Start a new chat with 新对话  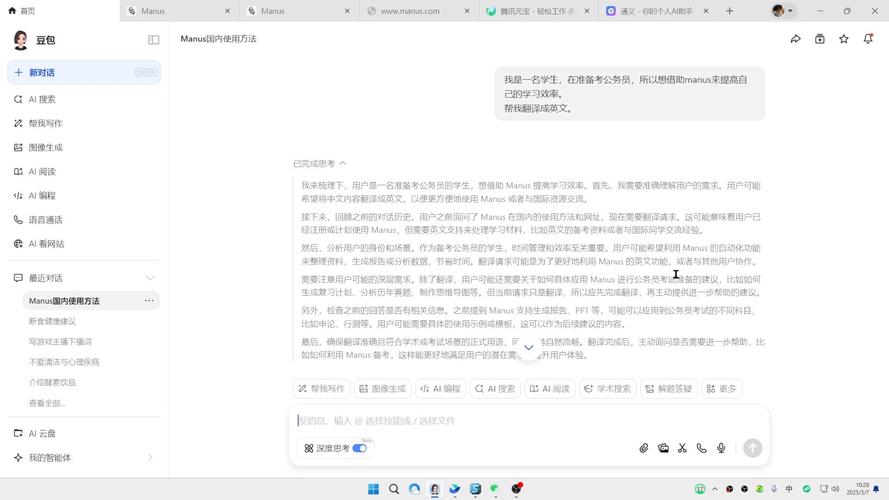84,73
